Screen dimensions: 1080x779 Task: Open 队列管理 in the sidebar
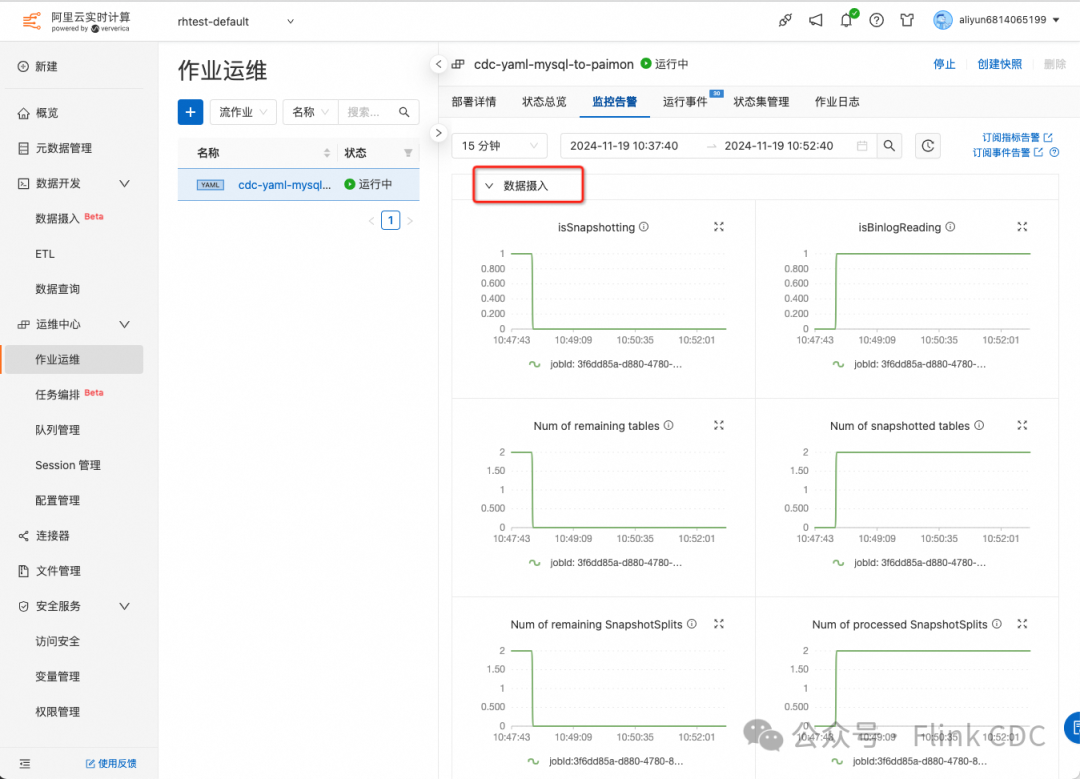tap(57, 430)
